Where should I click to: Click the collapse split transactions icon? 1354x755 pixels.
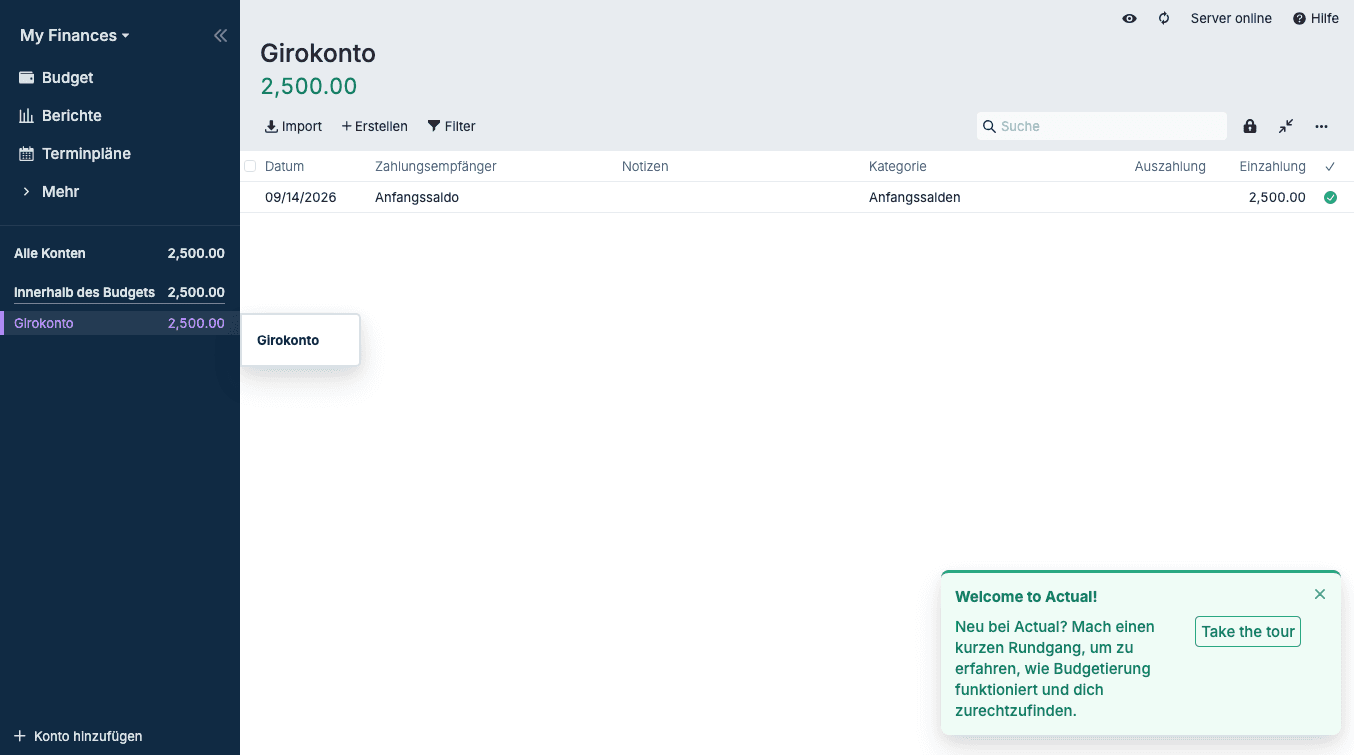1286,126
